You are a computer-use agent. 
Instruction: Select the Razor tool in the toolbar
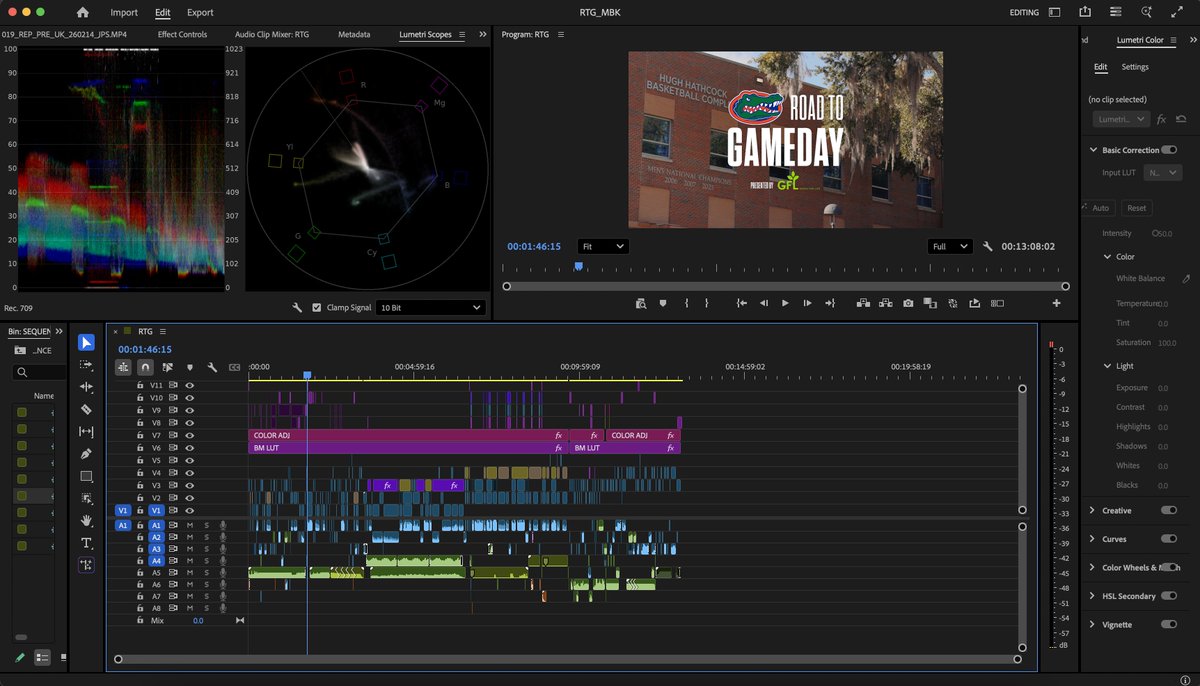[x=86, y=409]
